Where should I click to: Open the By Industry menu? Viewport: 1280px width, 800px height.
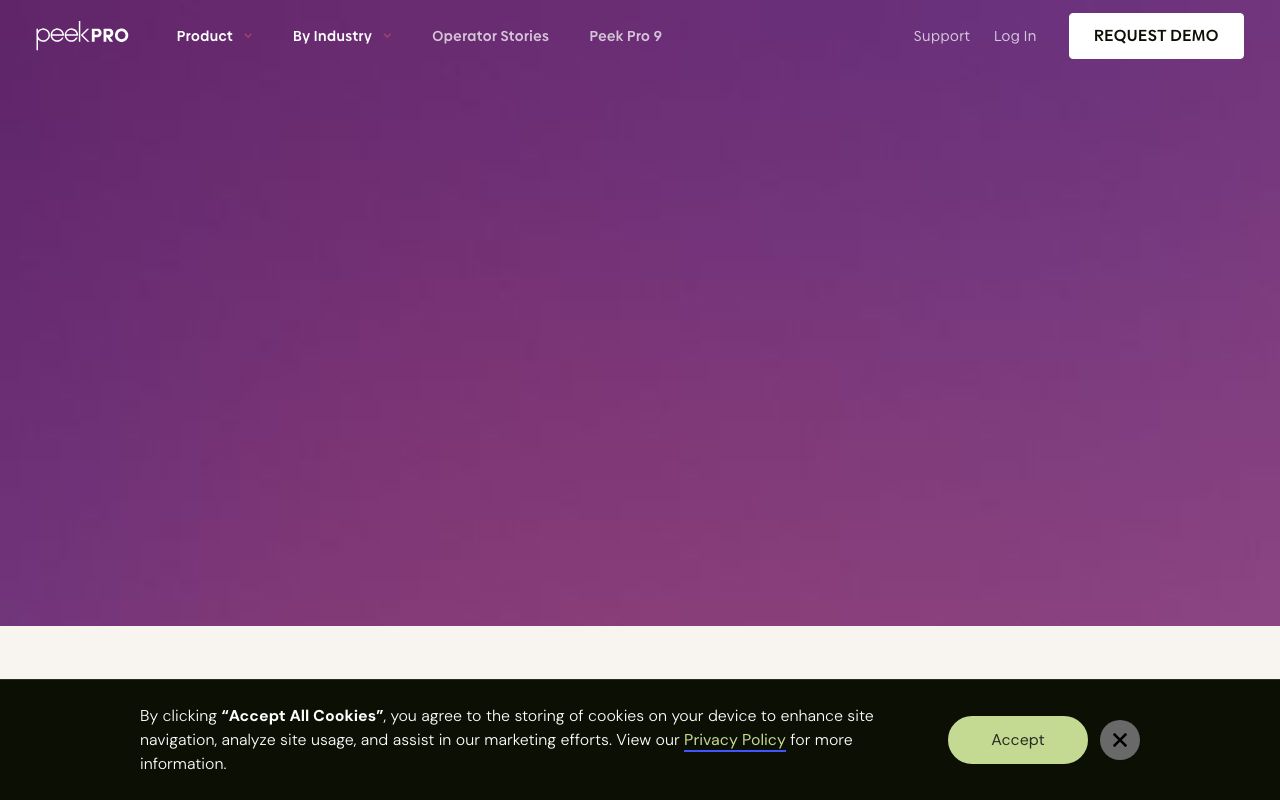[x=332, y=36]
